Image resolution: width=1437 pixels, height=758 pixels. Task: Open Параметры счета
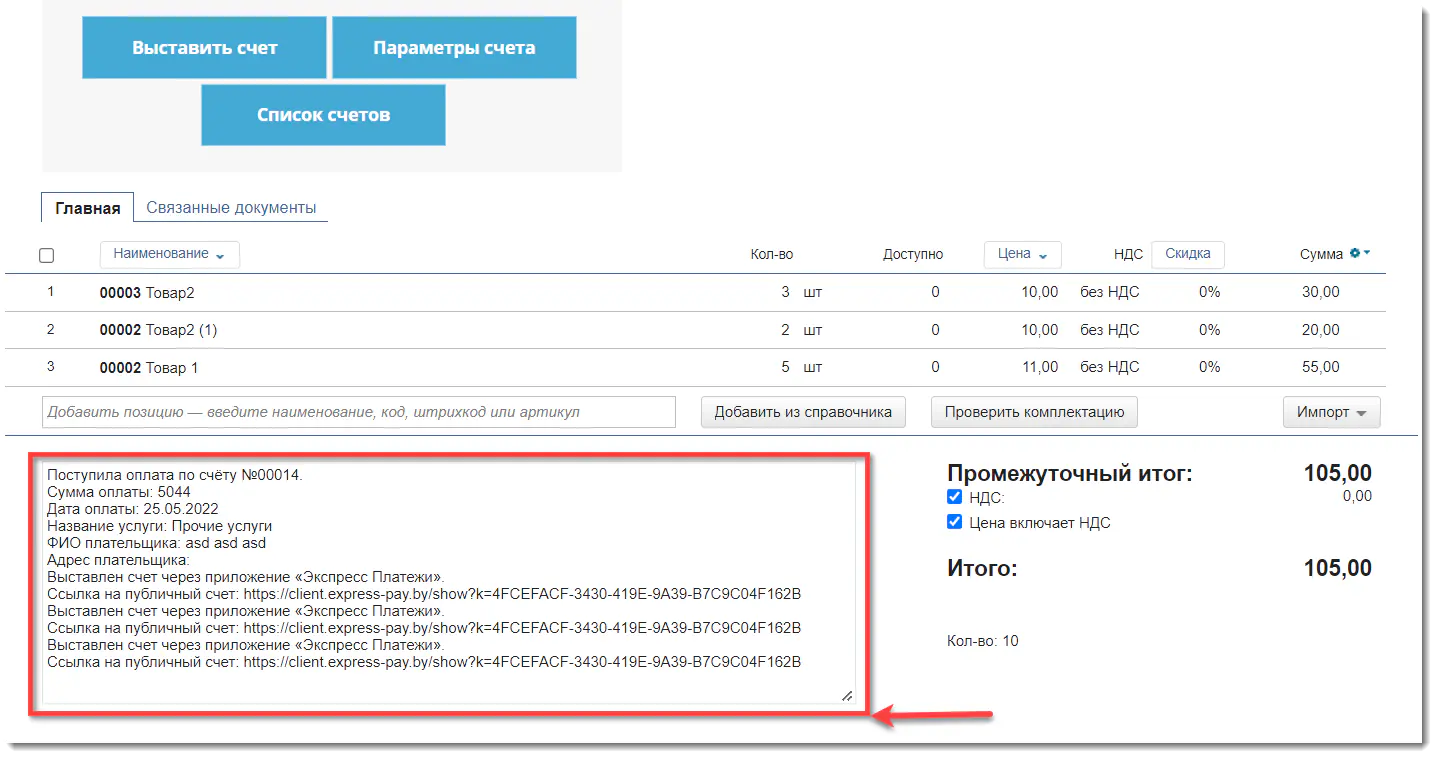coord(454,47)
